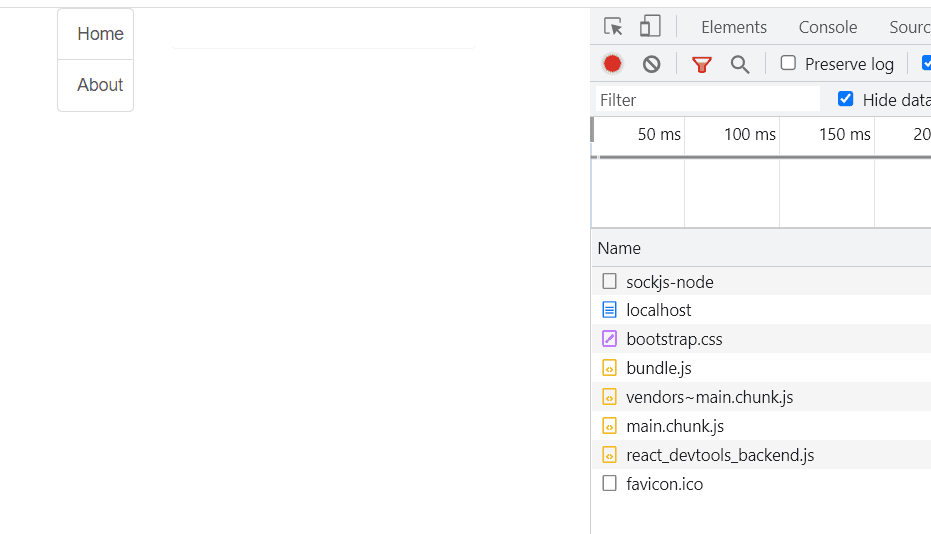Click the vendors~main.chunk.js script icon

pyautogui.click(x=609, y=397)
